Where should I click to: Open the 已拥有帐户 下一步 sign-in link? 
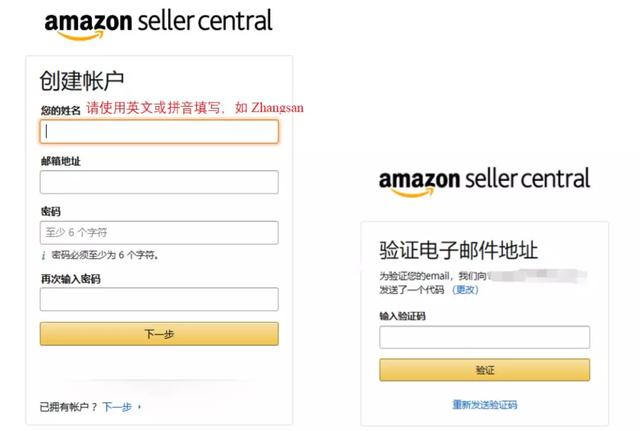coord(117,407)
